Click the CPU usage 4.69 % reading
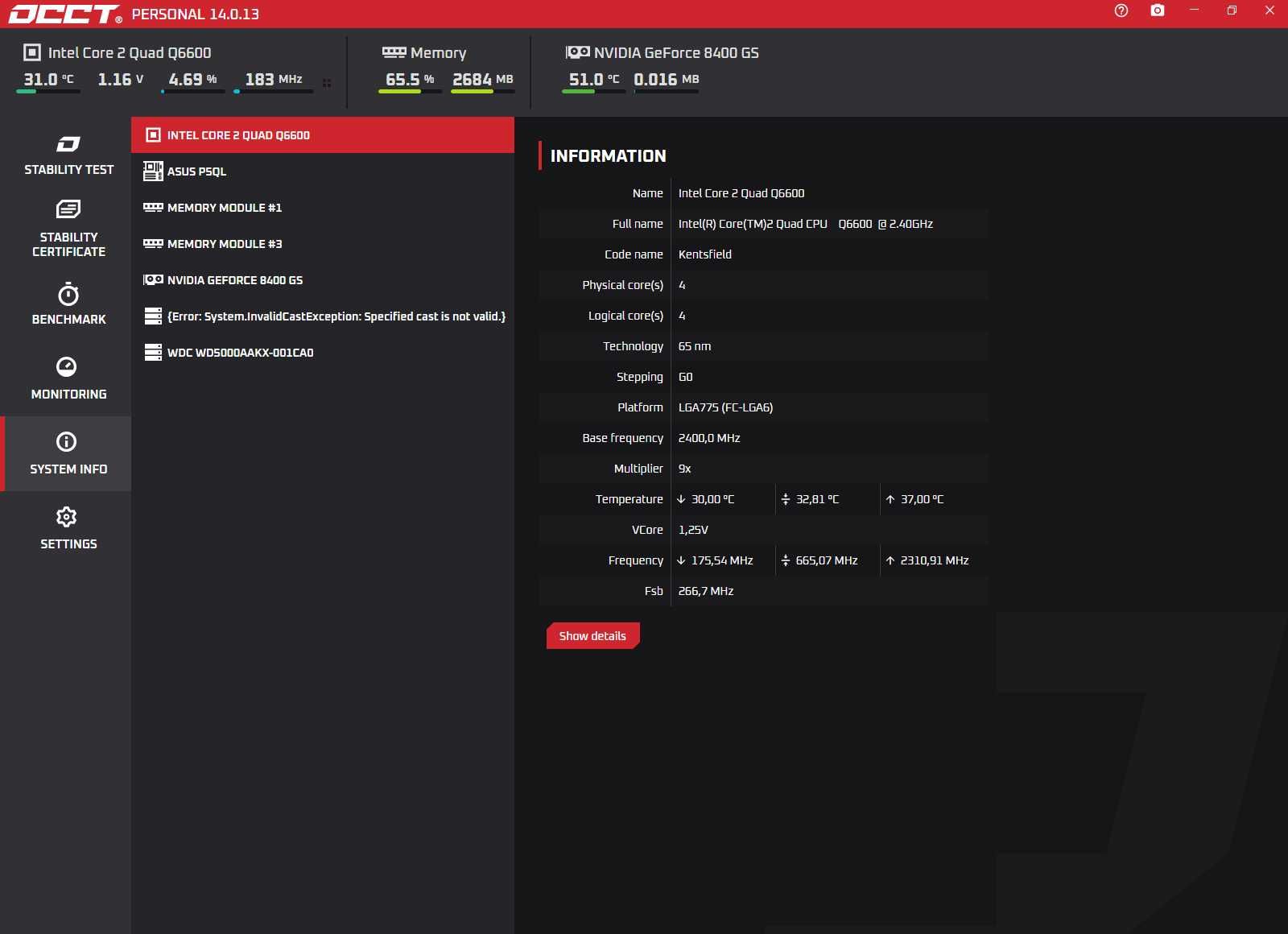 (192, 79)
